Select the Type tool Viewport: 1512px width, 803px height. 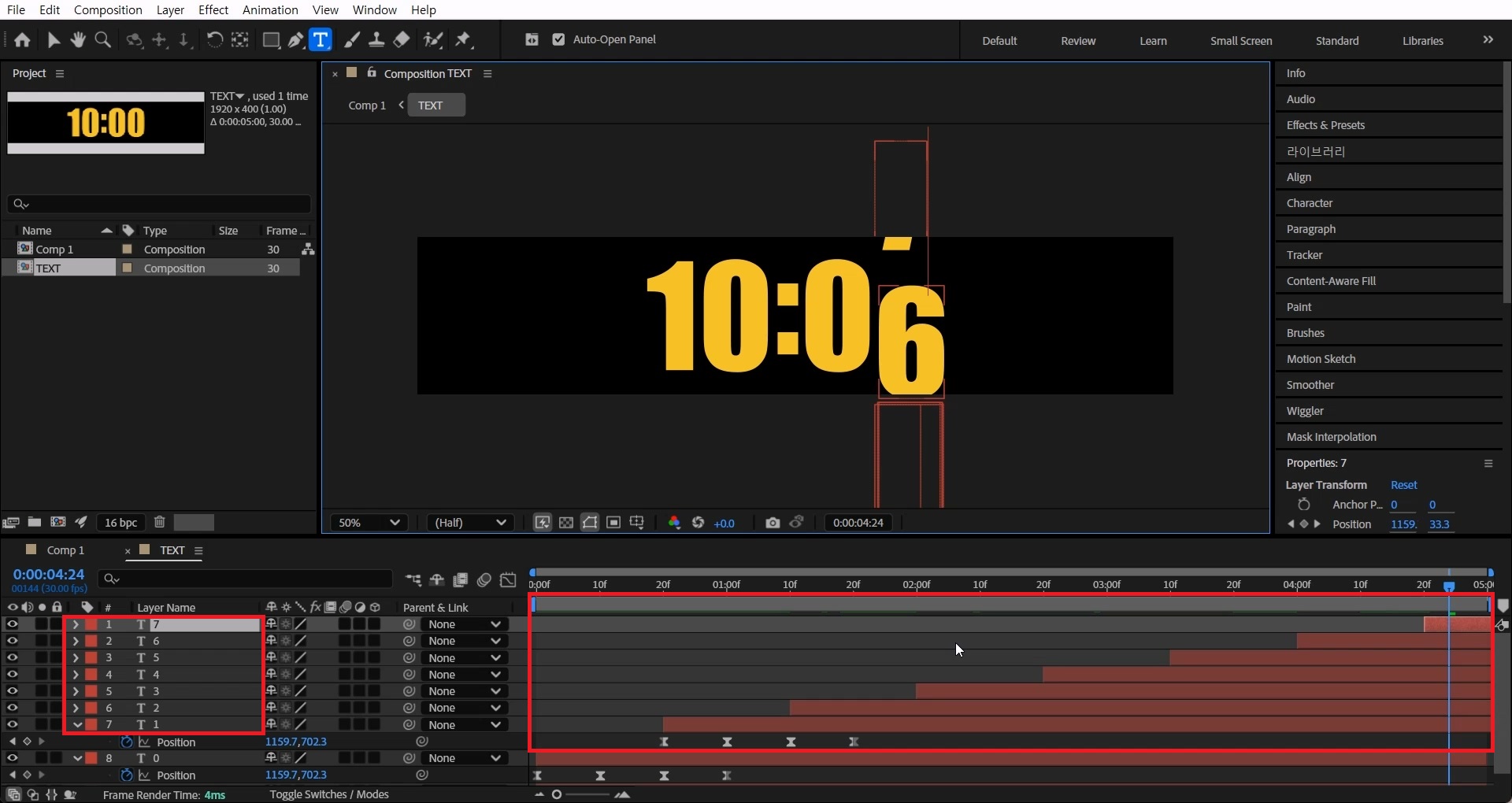pyautogui.click(x=321, y=40)
